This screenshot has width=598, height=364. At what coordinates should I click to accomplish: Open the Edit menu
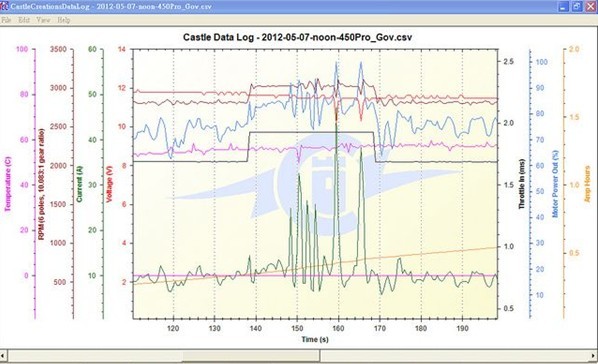coord(24,20)
